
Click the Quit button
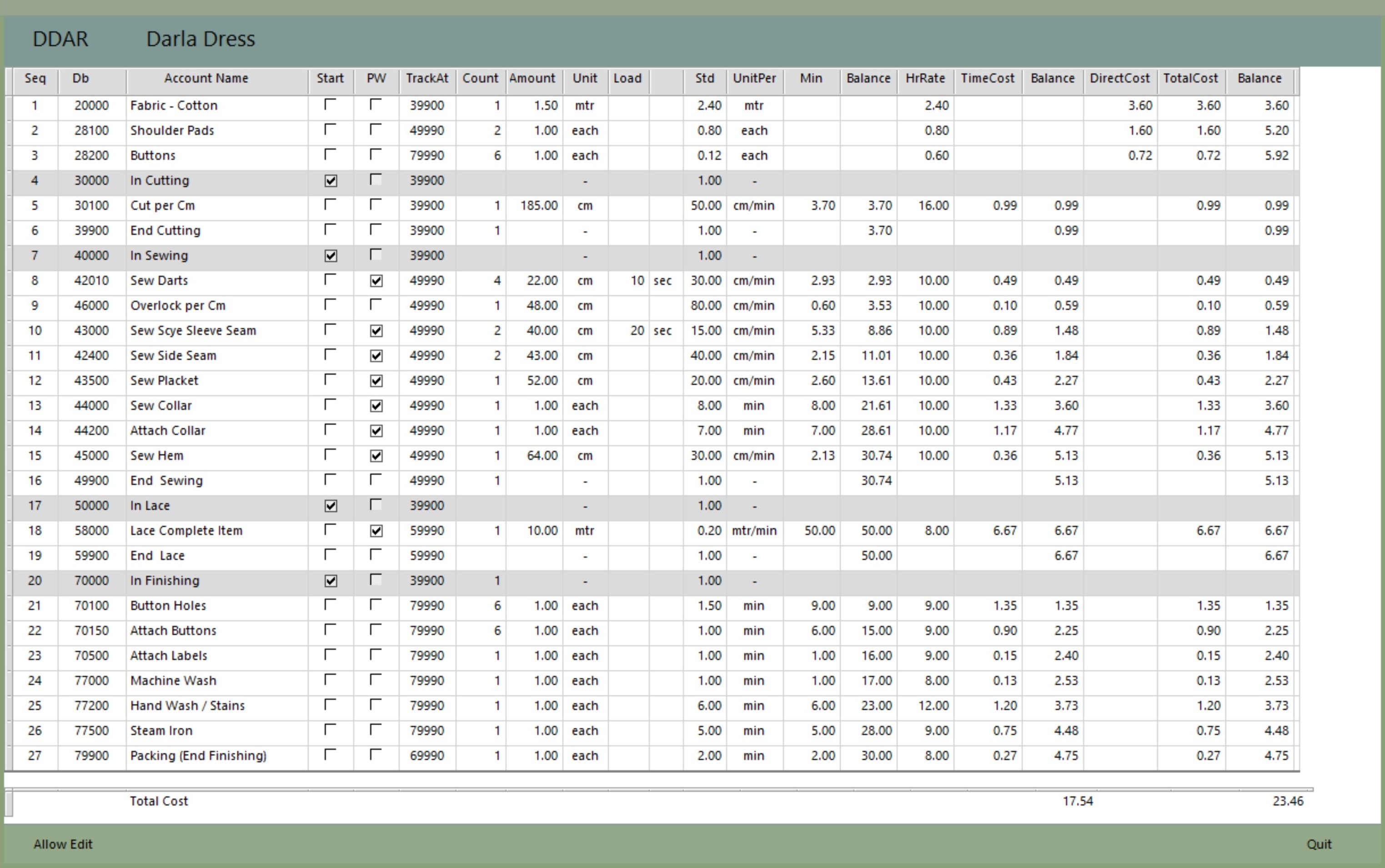click(1319, 844)
